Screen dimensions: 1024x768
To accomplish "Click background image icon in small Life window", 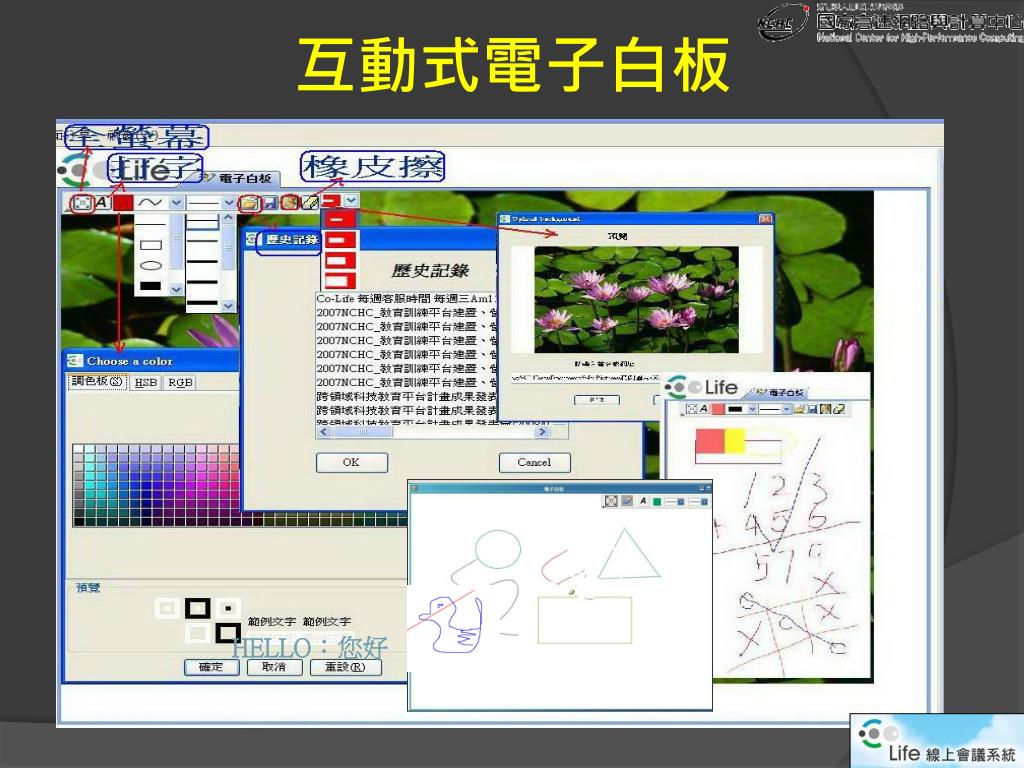I will pyautogui.click(x=825, y=409).
